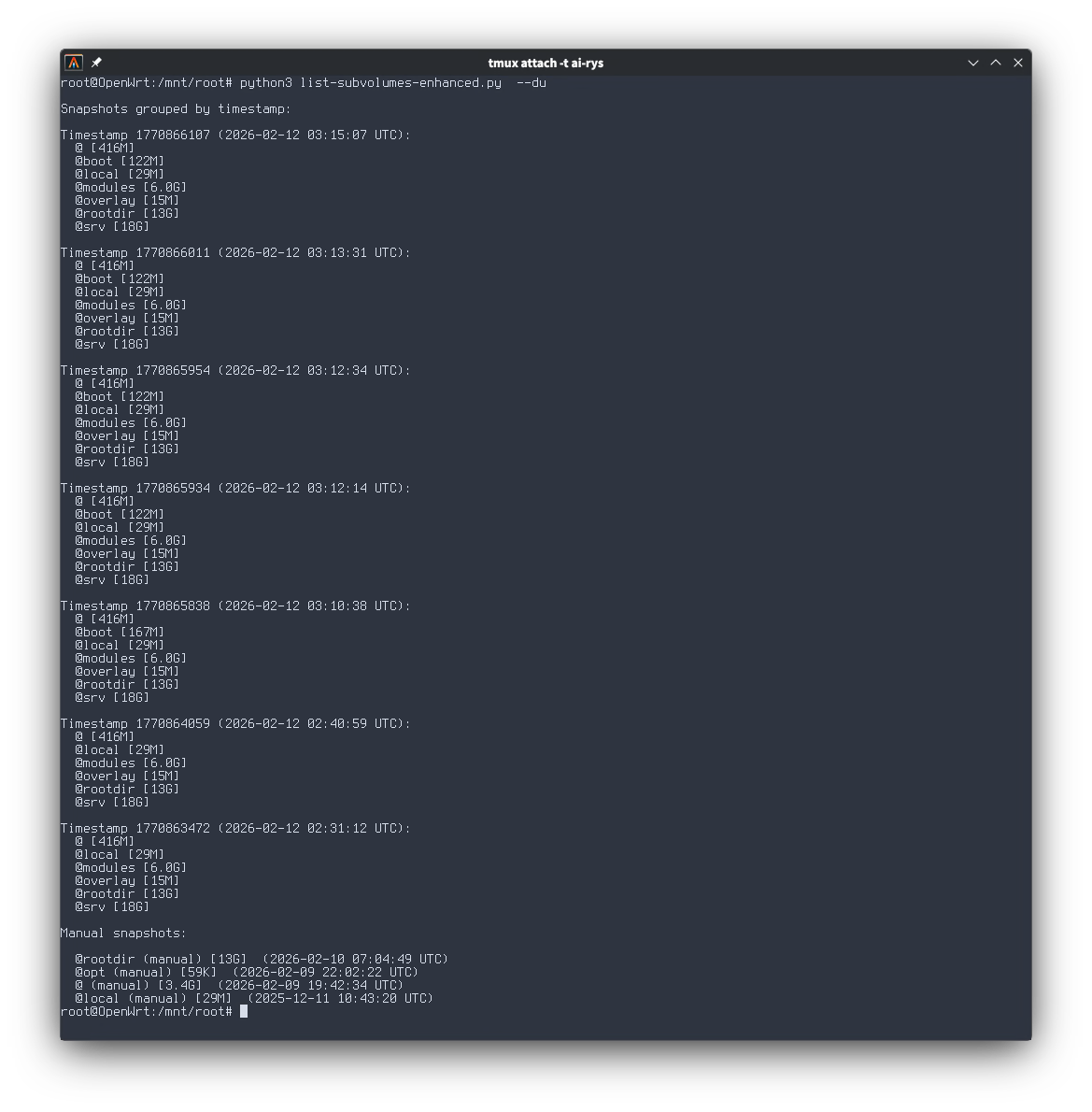The image size is (1092, 1112).
Task: Click the cursor at the bottom shell prompt
Action: point(244,1012)
